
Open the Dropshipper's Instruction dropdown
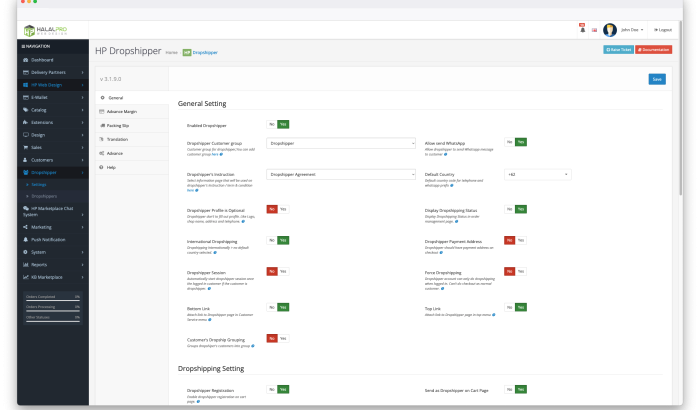click(x=341, y=175)
